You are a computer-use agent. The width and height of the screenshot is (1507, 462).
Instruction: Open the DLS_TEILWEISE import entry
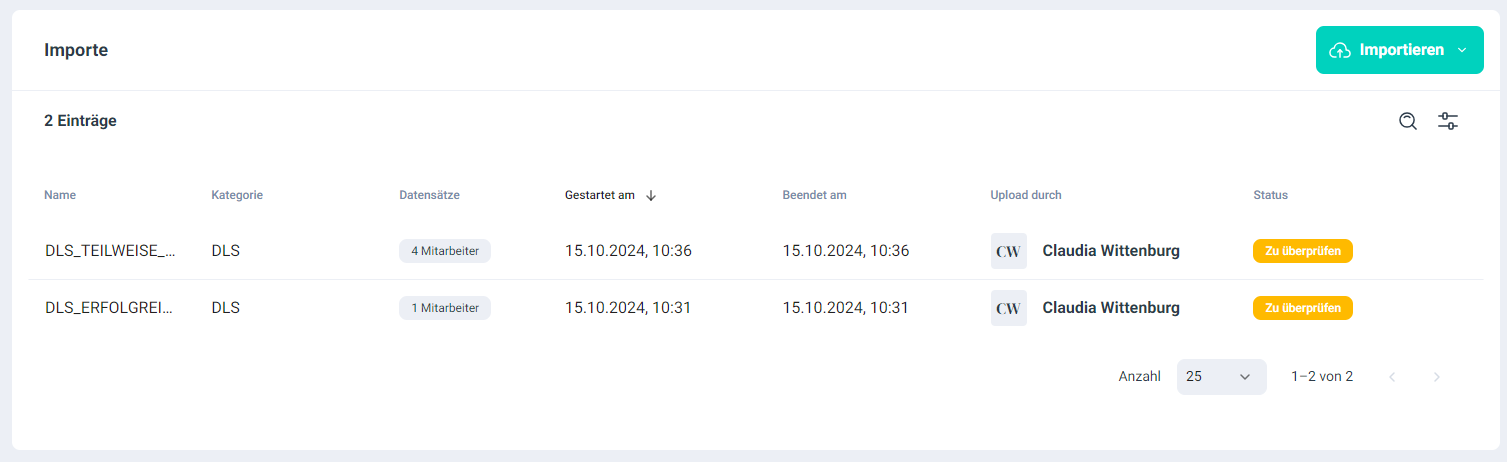coord(110,251)
